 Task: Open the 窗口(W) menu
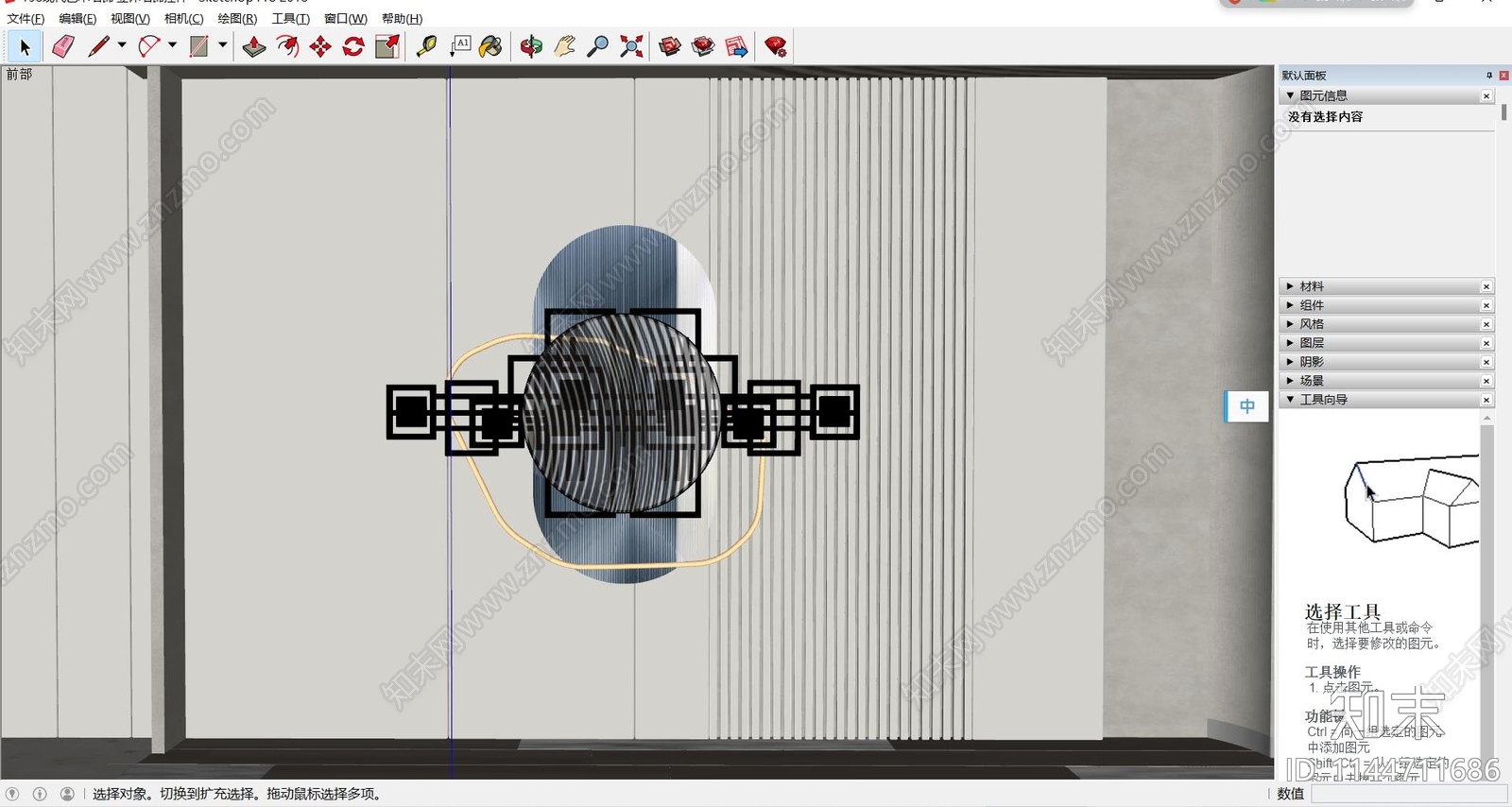[346, 19]
